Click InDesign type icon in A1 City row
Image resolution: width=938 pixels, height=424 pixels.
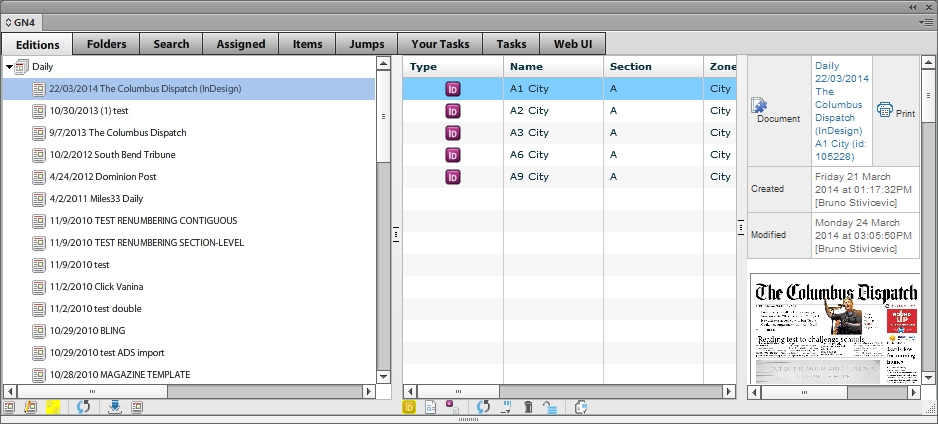(453, 89)
